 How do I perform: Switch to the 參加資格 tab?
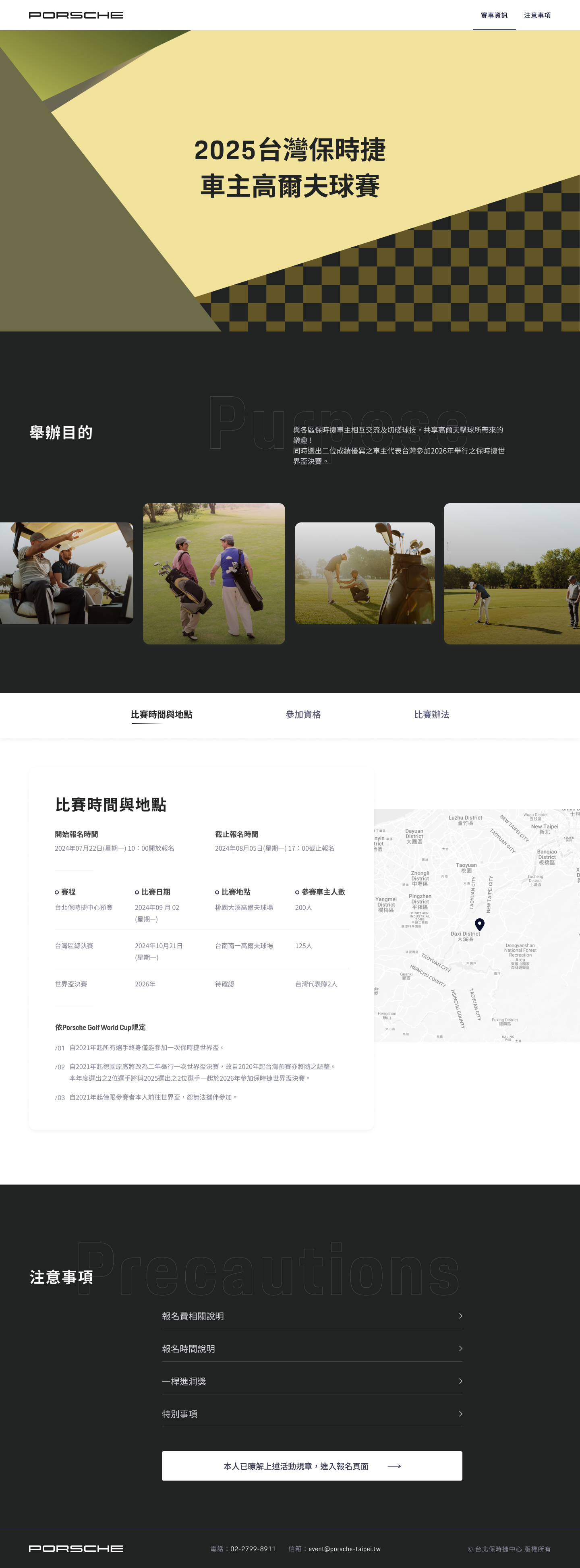pyautogui.click(x=303, y=715)
